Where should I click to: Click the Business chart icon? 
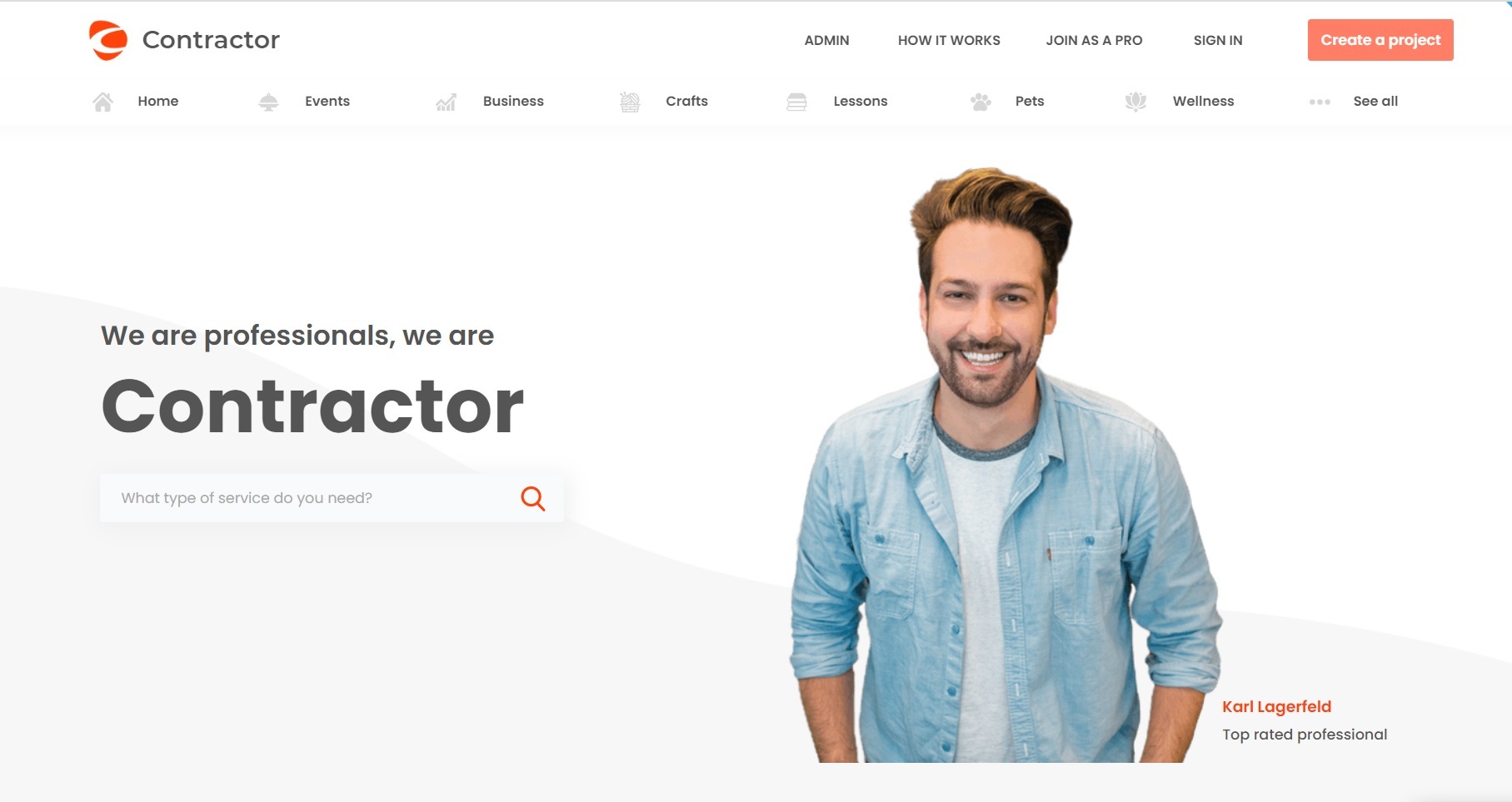pyautogui.click(x=446, y=102)
